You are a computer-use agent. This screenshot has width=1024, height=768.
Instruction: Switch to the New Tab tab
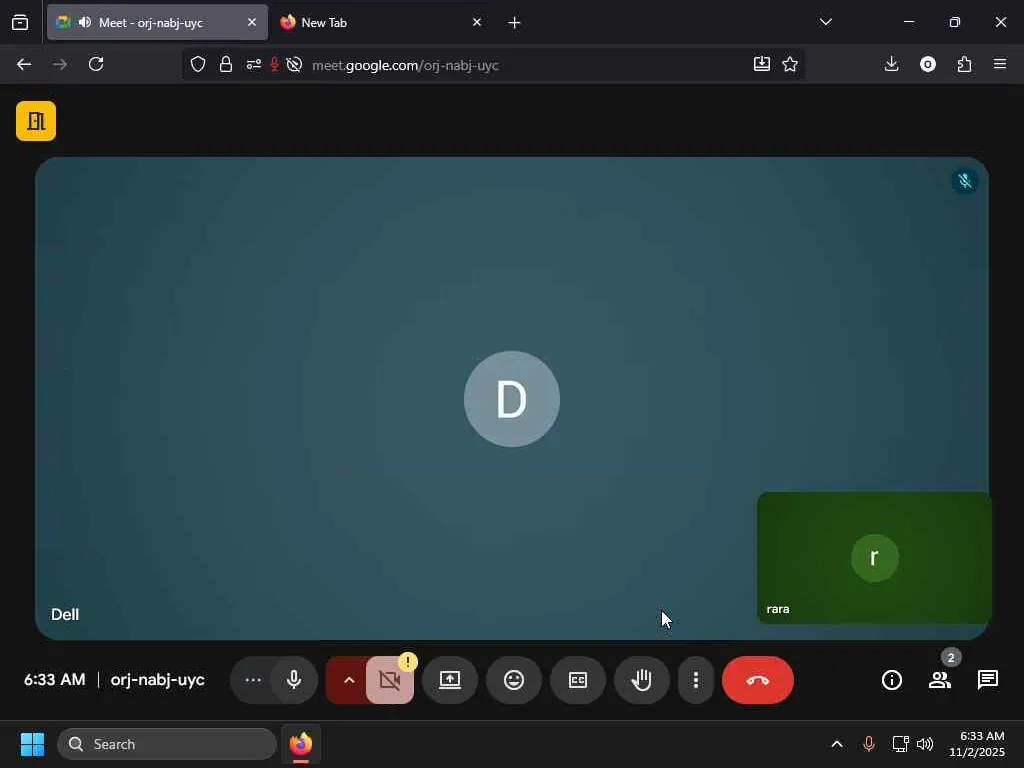(x=382, y=22)
